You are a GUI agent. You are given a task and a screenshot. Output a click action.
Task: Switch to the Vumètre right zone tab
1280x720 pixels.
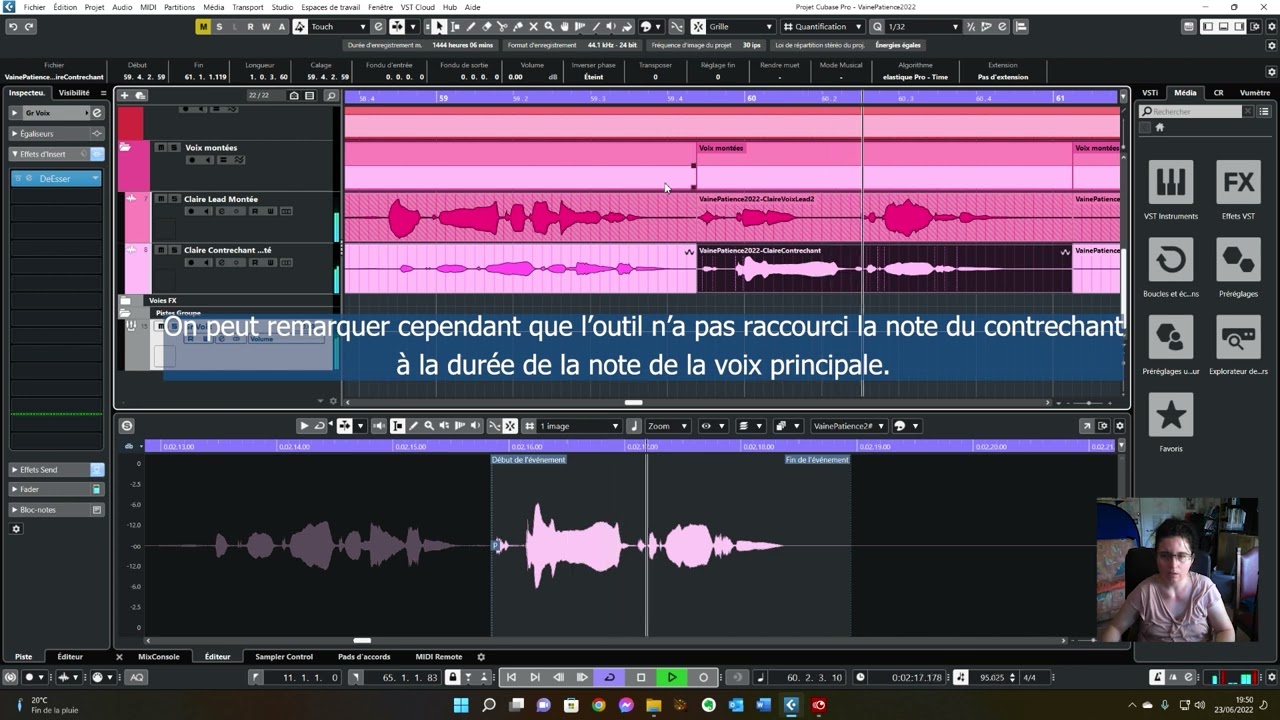pos(1255,93)
